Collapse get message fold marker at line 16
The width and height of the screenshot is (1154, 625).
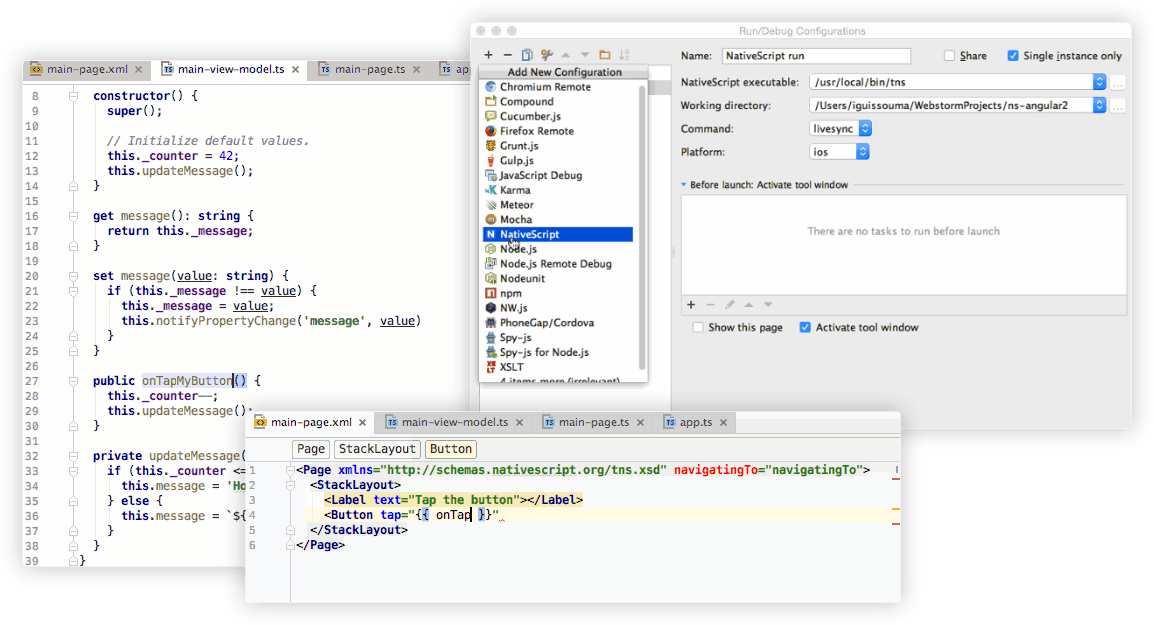pos(74,216)
